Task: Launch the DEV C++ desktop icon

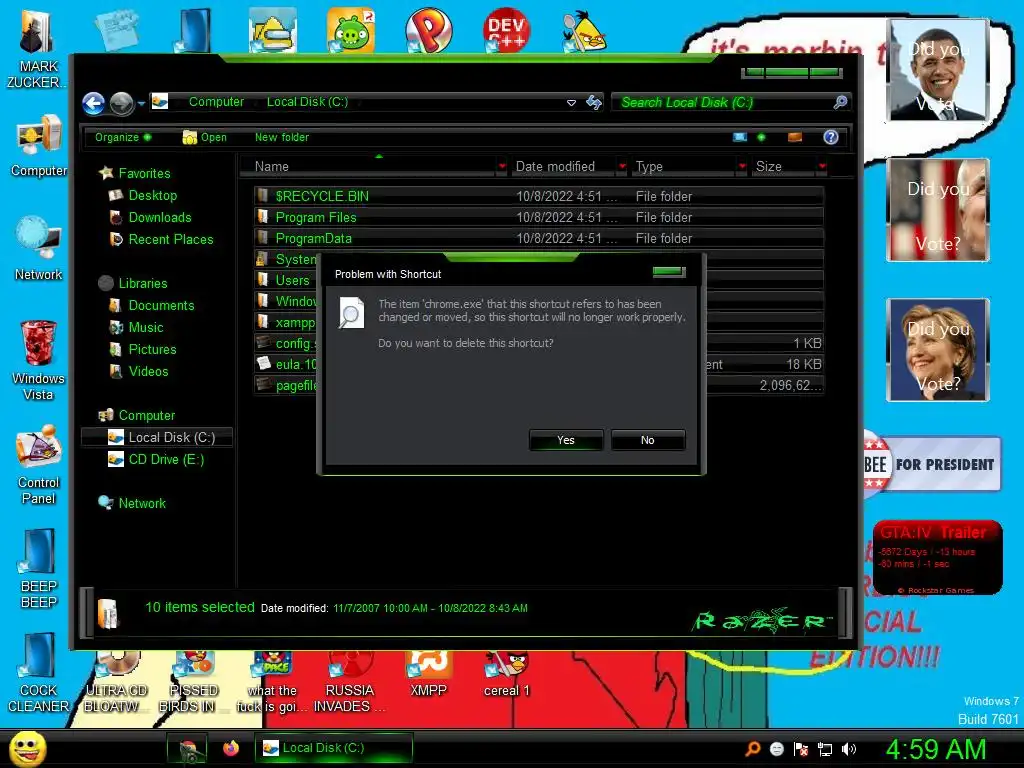Action: (x=505, y=29)
